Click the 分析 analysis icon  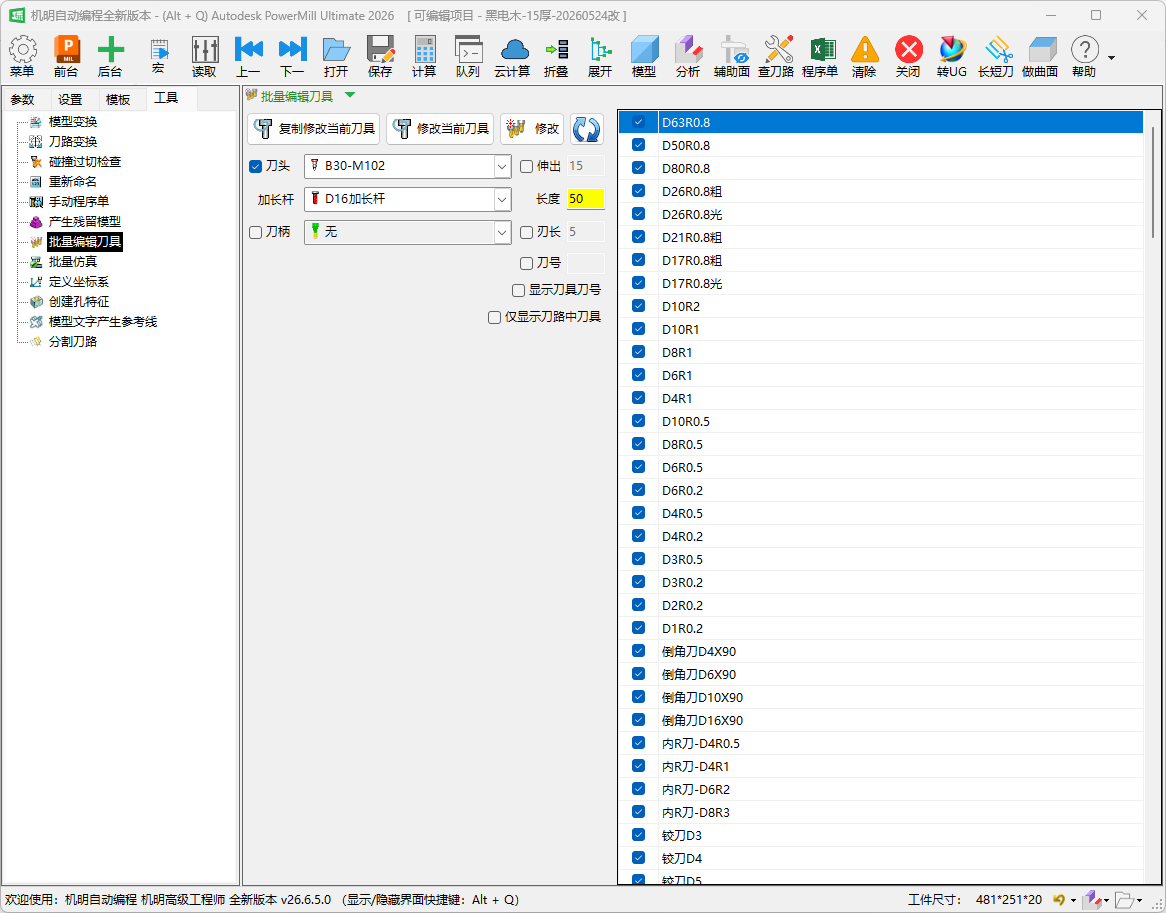point(688,50)
